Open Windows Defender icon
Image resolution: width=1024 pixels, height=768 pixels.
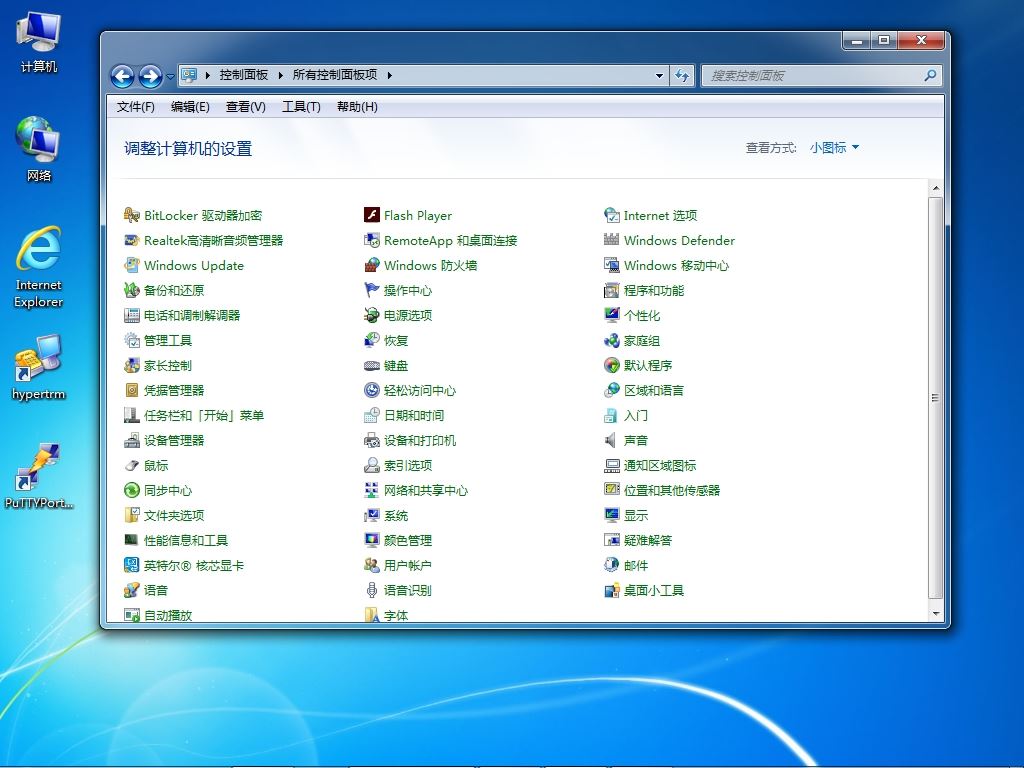(x=611, y=240)
